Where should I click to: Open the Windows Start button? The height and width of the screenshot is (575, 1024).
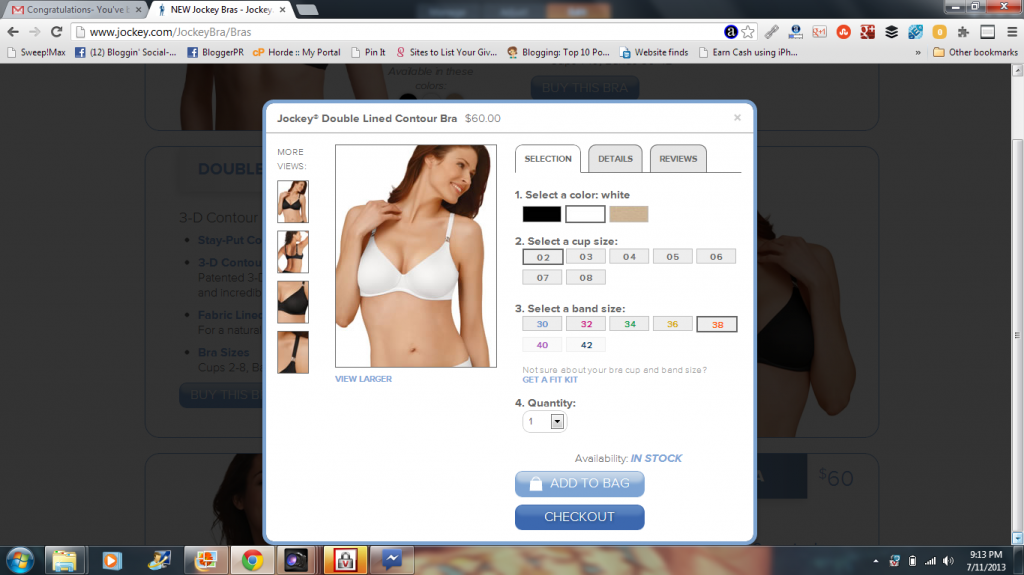click(x=20, y=561)
